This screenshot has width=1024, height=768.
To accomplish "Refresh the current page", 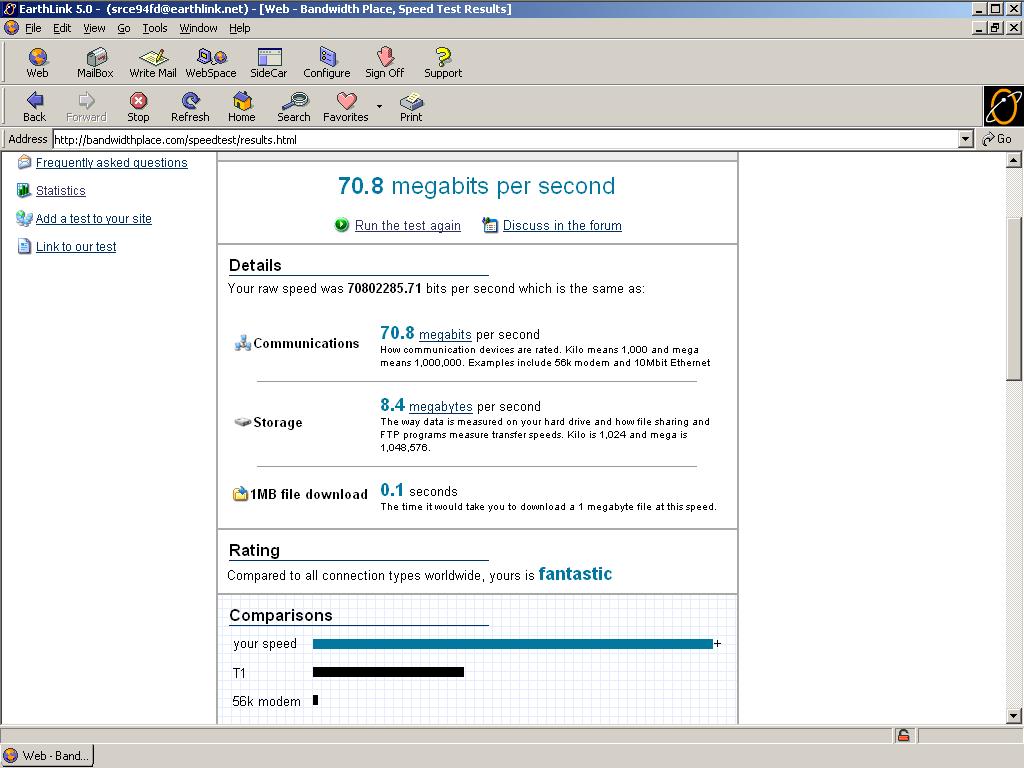I will click(x=190, y=106).
